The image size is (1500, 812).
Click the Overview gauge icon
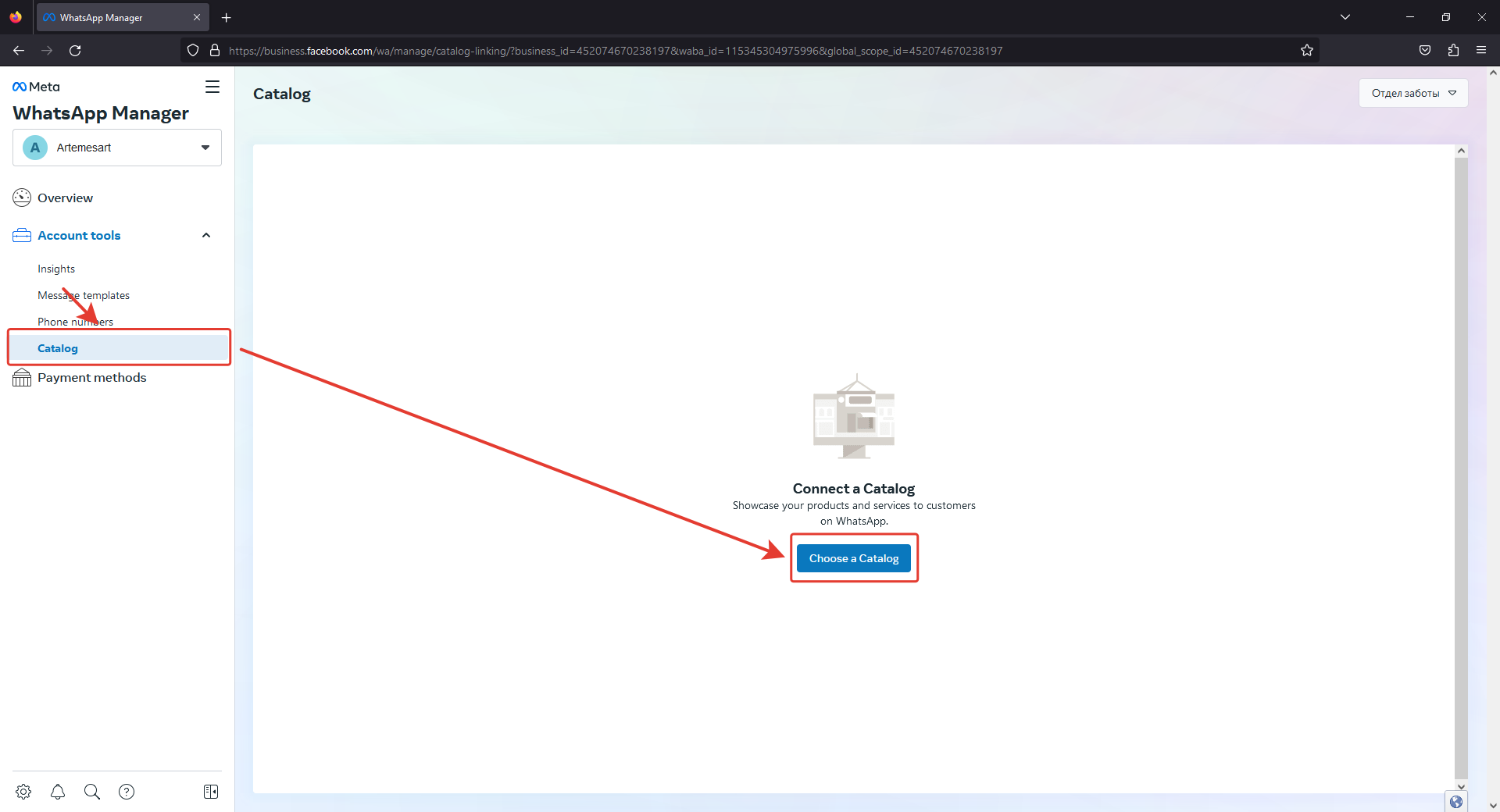[22, 198]
